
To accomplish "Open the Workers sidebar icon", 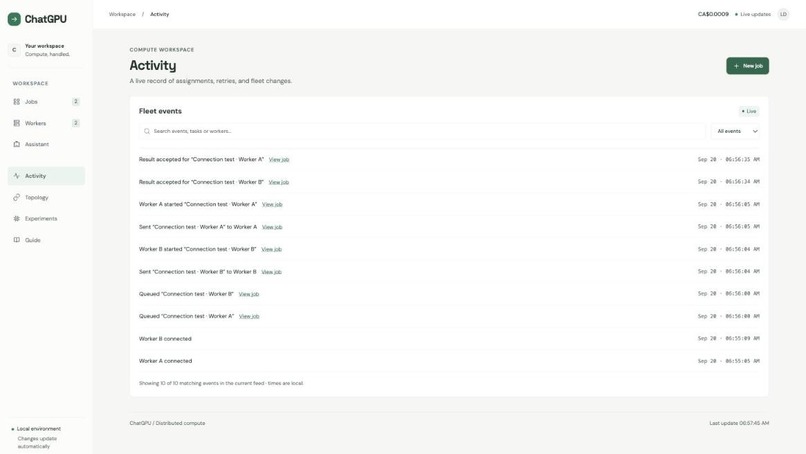I will (16, 123).
